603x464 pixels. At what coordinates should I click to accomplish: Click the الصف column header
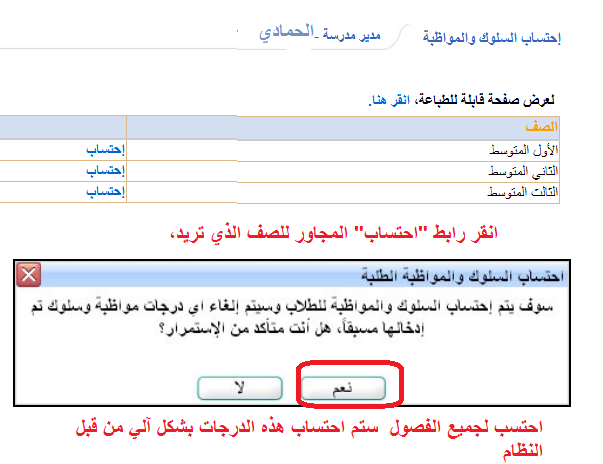coord(541,126)
